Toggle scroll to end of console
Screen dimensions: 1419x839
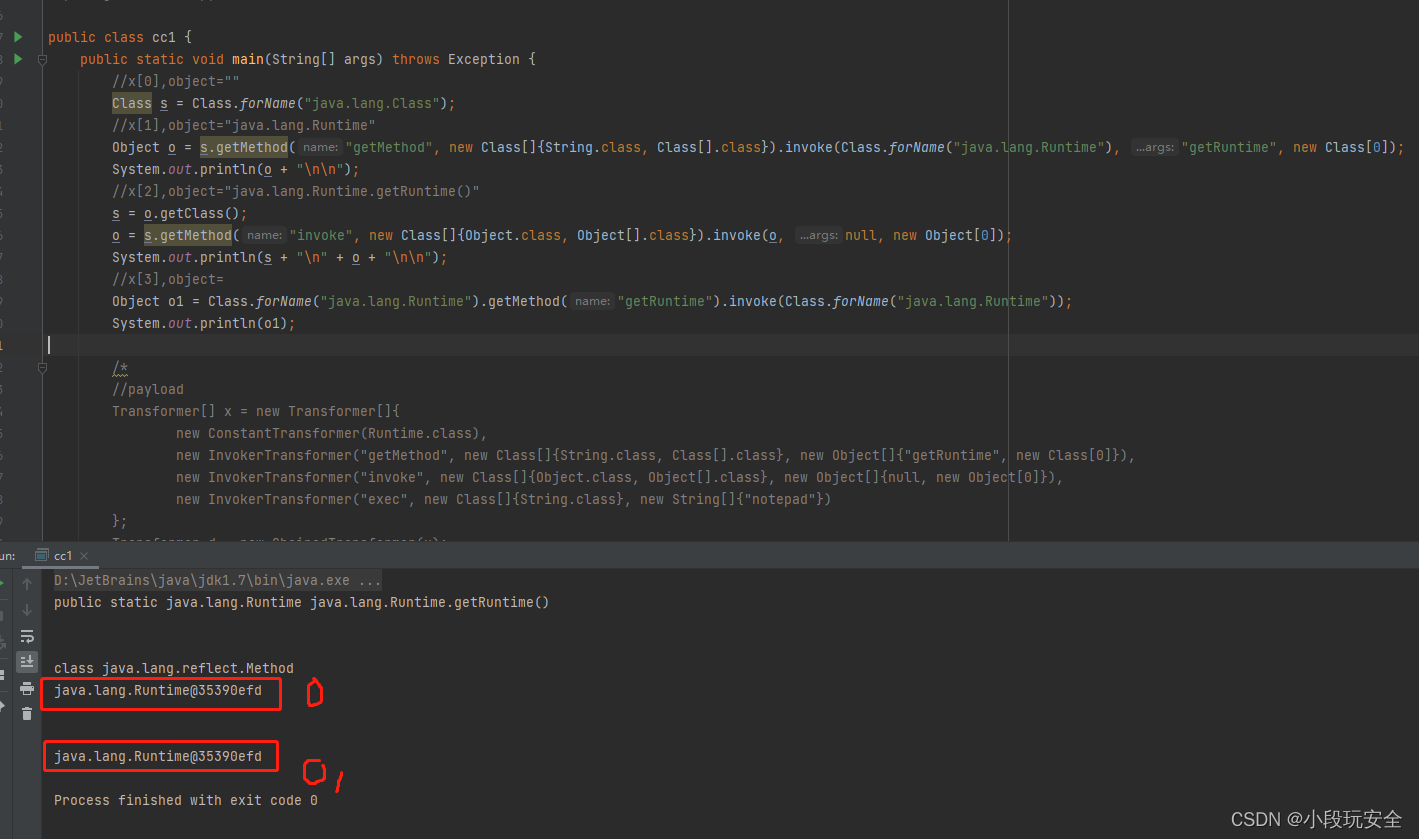pos(27,661)
